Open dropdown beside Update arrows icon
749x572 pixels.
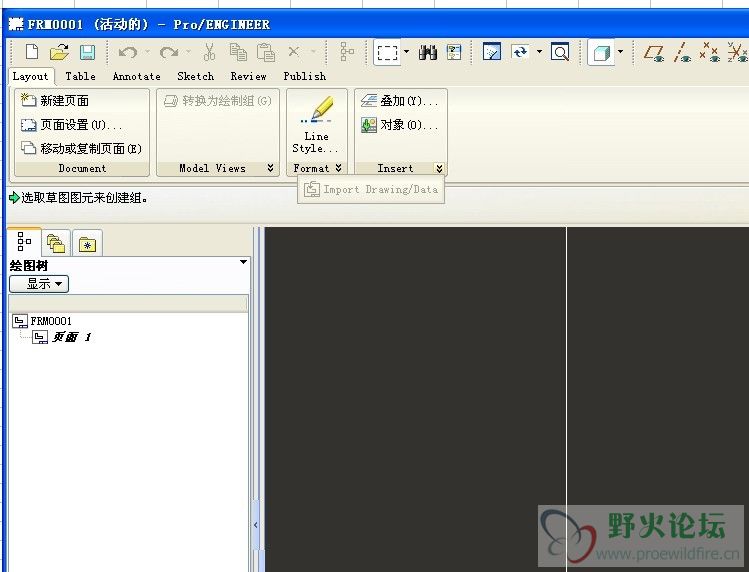(x=539, y=51)
